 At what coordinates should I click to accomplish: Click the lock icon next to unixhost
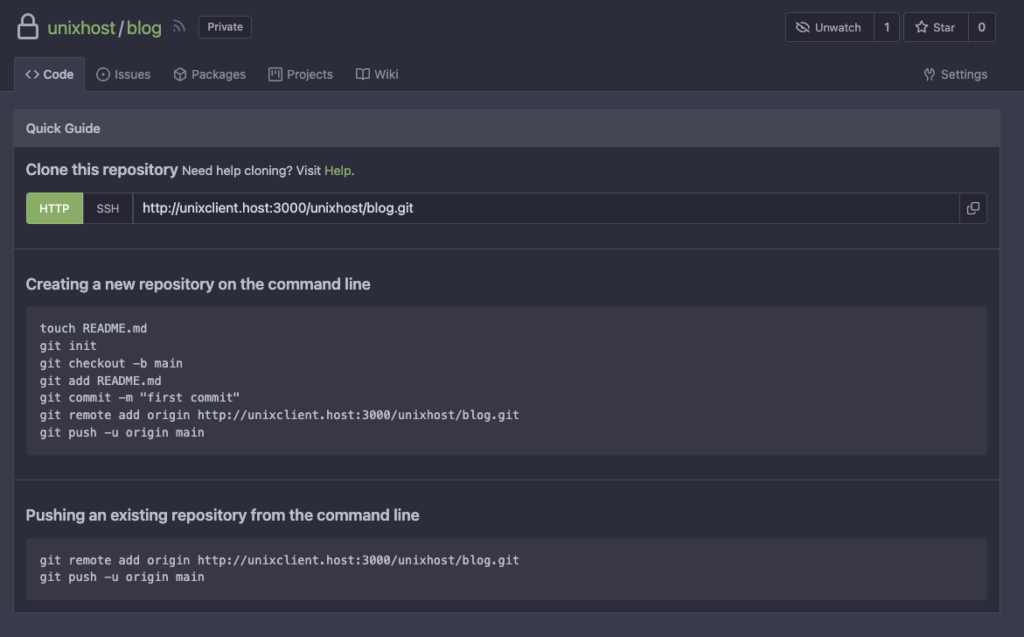[x=27, y=27]
